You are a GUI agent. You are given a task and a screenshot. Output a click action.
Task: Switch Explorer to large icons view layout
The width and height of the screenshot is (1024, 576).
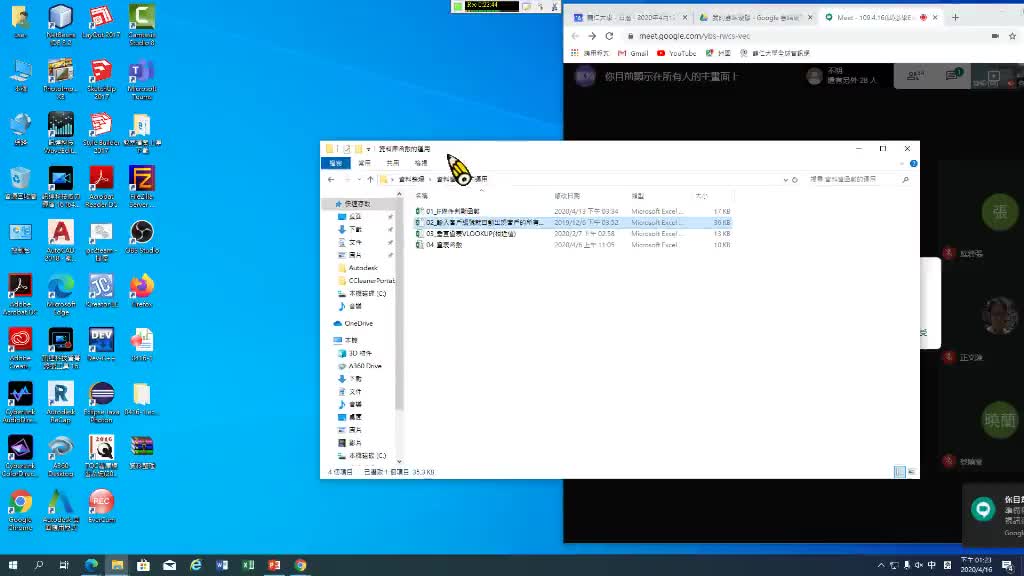point(911,472)
